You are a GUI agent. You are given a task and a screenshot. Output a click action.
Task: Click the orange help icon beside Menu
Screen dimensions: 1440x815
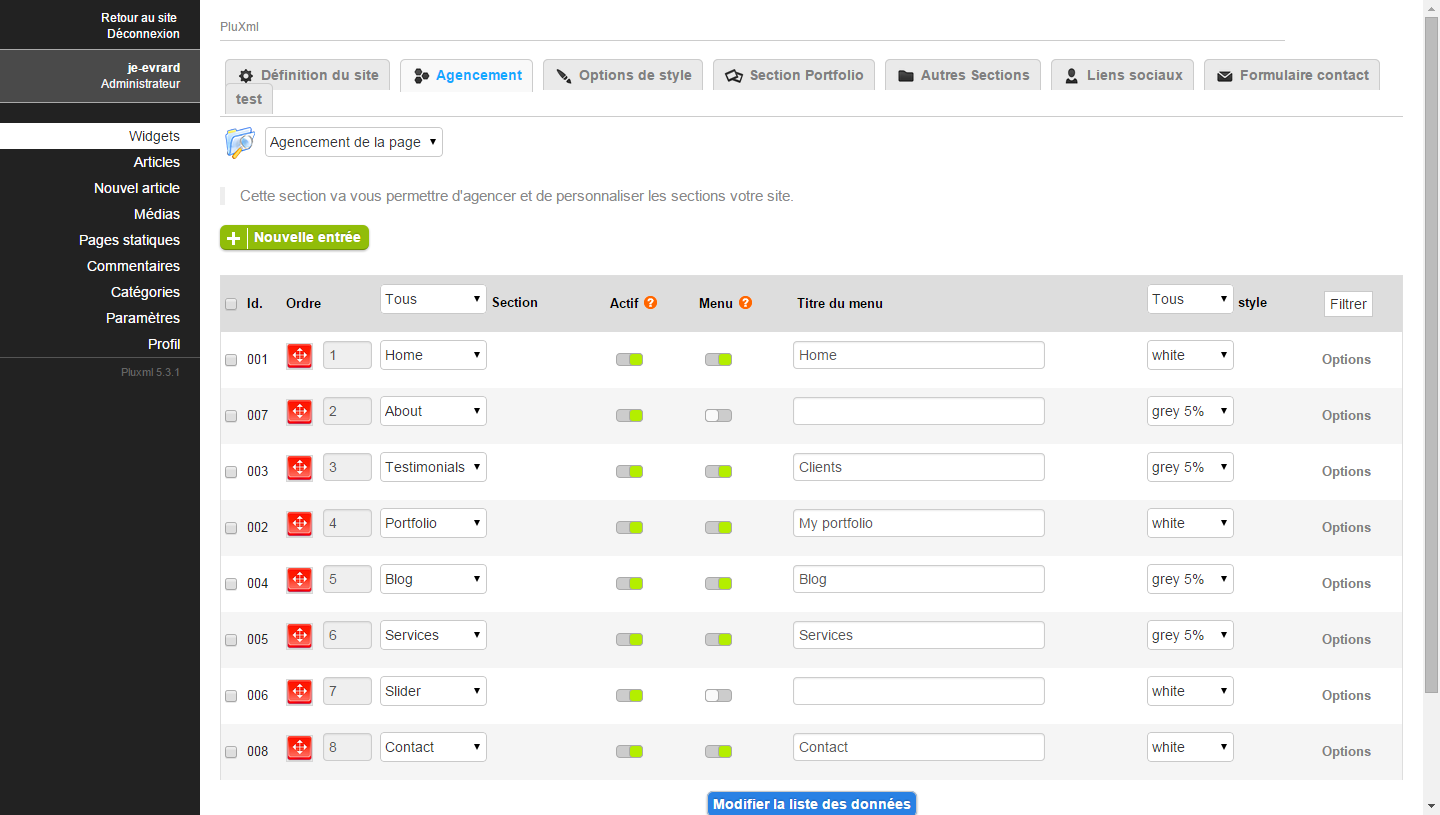pyautogui.click(x=745, y=303)
